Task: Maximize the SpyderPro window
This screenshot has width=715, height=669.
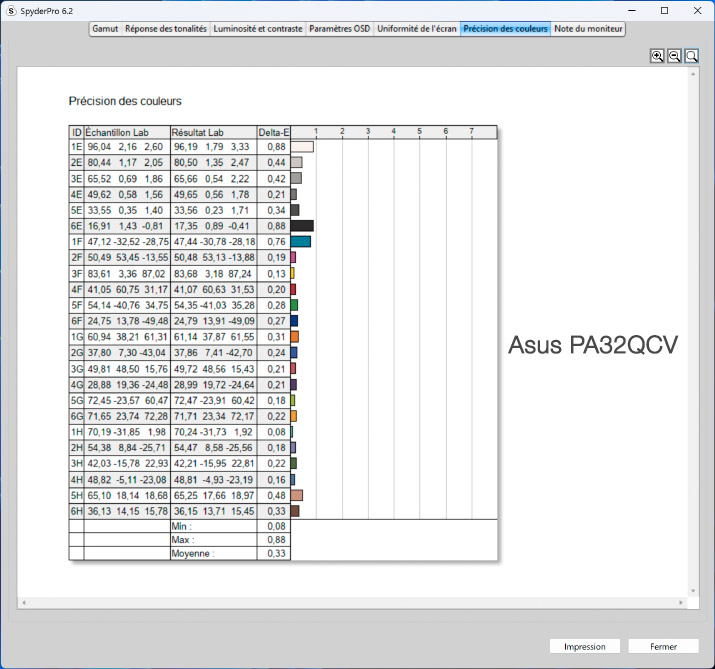Action: click(664, 10)
